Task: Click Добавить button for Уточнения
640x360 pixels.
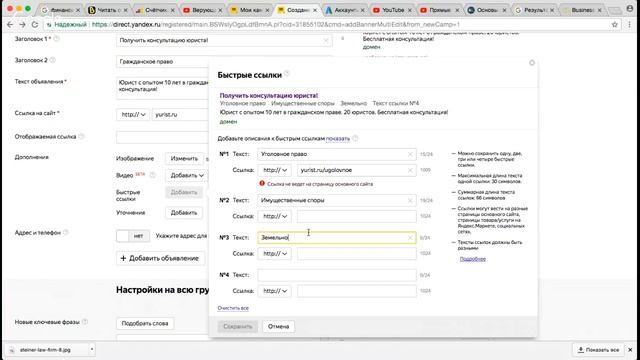Action: [x=184, y=213]
